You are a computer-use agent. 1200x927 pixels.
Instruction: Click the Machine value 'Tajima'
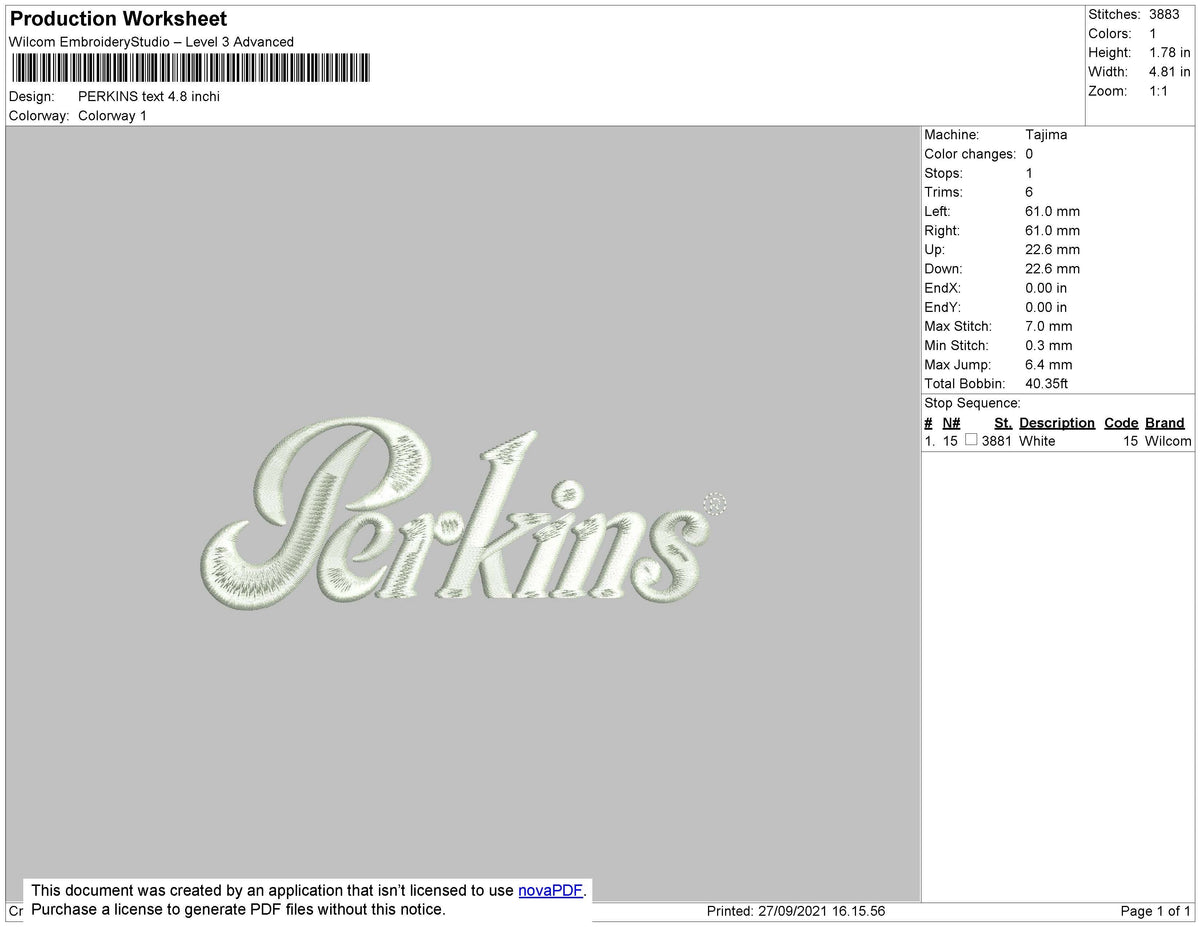(x=1046, y=134)
